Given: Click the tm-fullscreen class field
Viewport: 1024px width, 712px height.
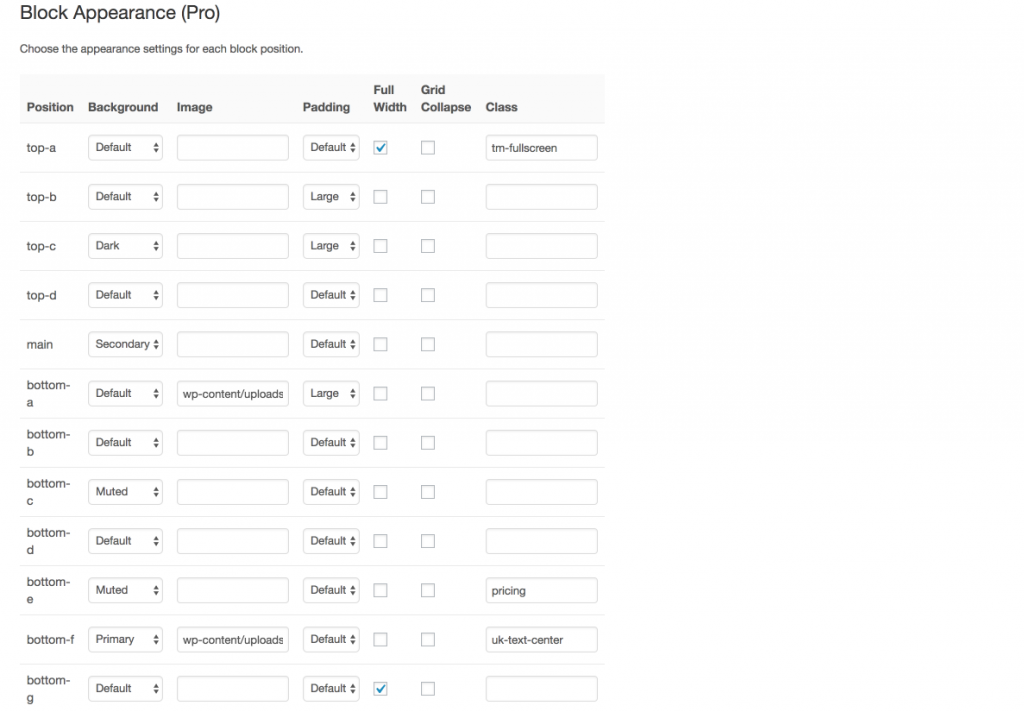Looking at the screenshot, I should coord(541,147).
